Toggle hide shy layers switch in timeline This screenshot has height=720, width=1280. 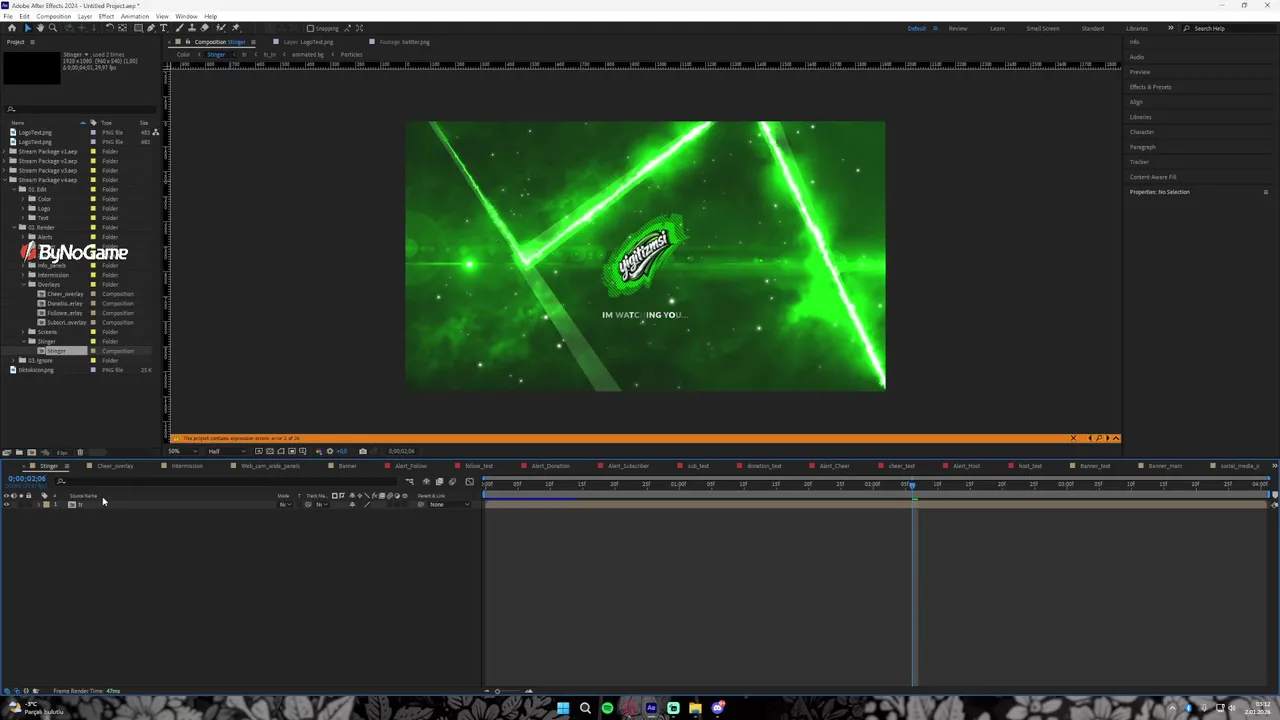pyautogui.click(x=426, y=481)
